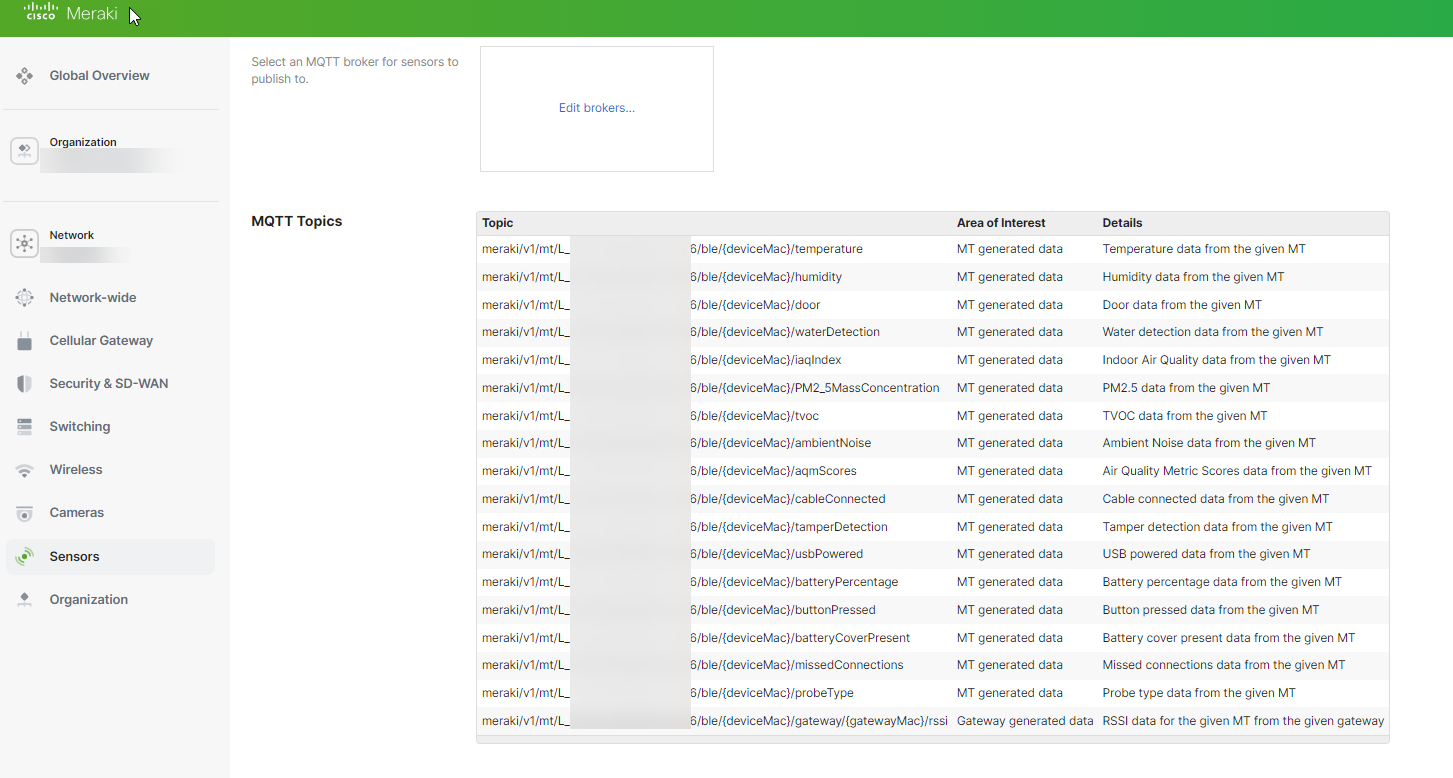Click the bottom Organization icon
This screenshot has height=778, width=1453.
coord(24,599)
